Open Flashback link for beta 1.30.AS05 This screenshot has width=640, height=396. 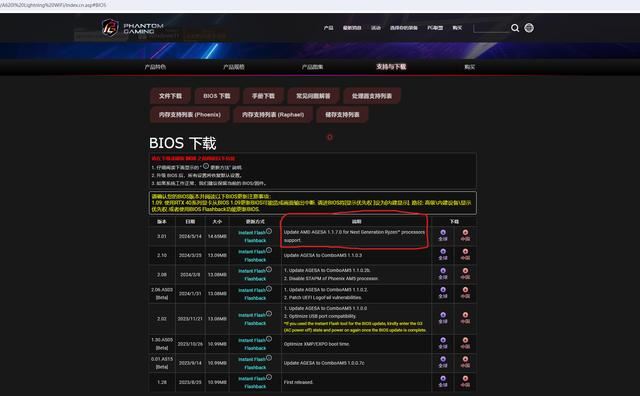(x=255, y=348)
